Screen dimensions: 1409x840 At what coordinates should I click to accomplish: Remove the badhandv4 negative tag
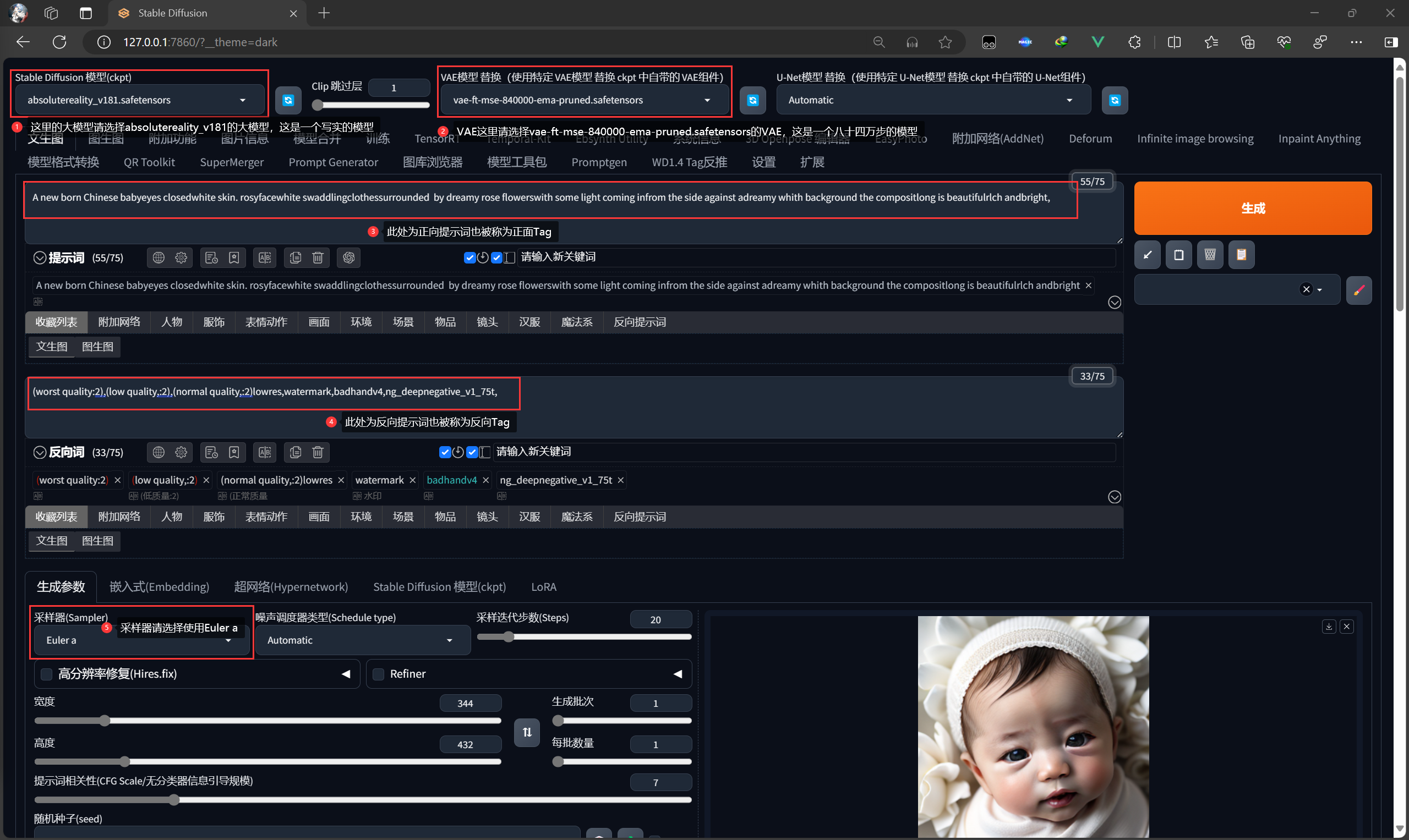(x=485, y=480)
